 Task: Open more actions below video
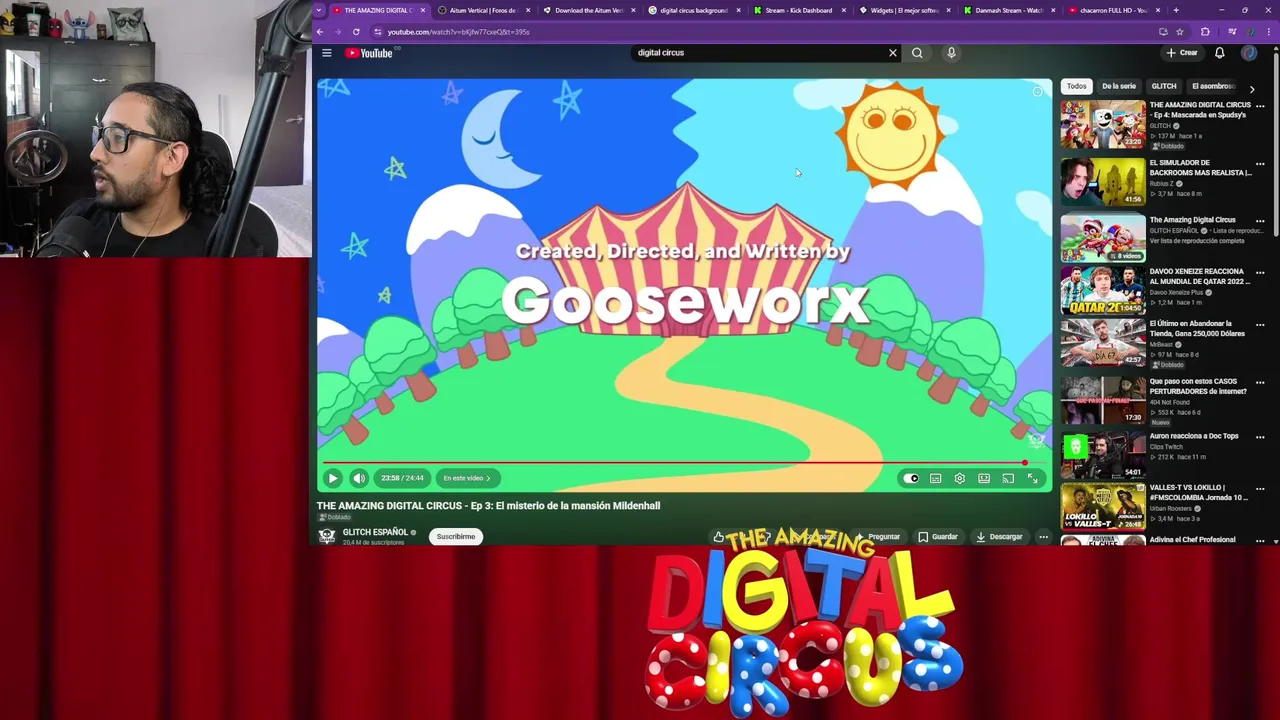pos(1043,537)
